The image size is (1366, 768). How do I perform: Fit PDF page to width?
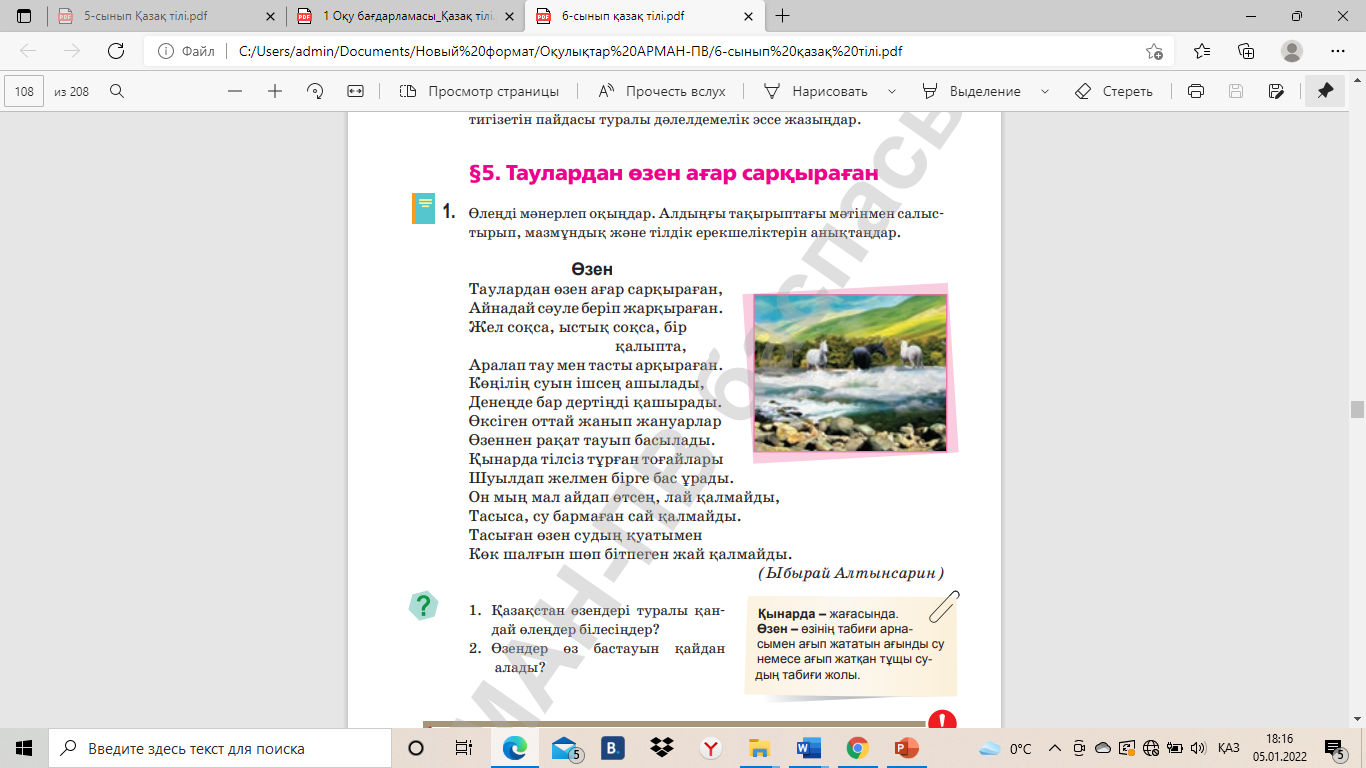coord(355,91)
